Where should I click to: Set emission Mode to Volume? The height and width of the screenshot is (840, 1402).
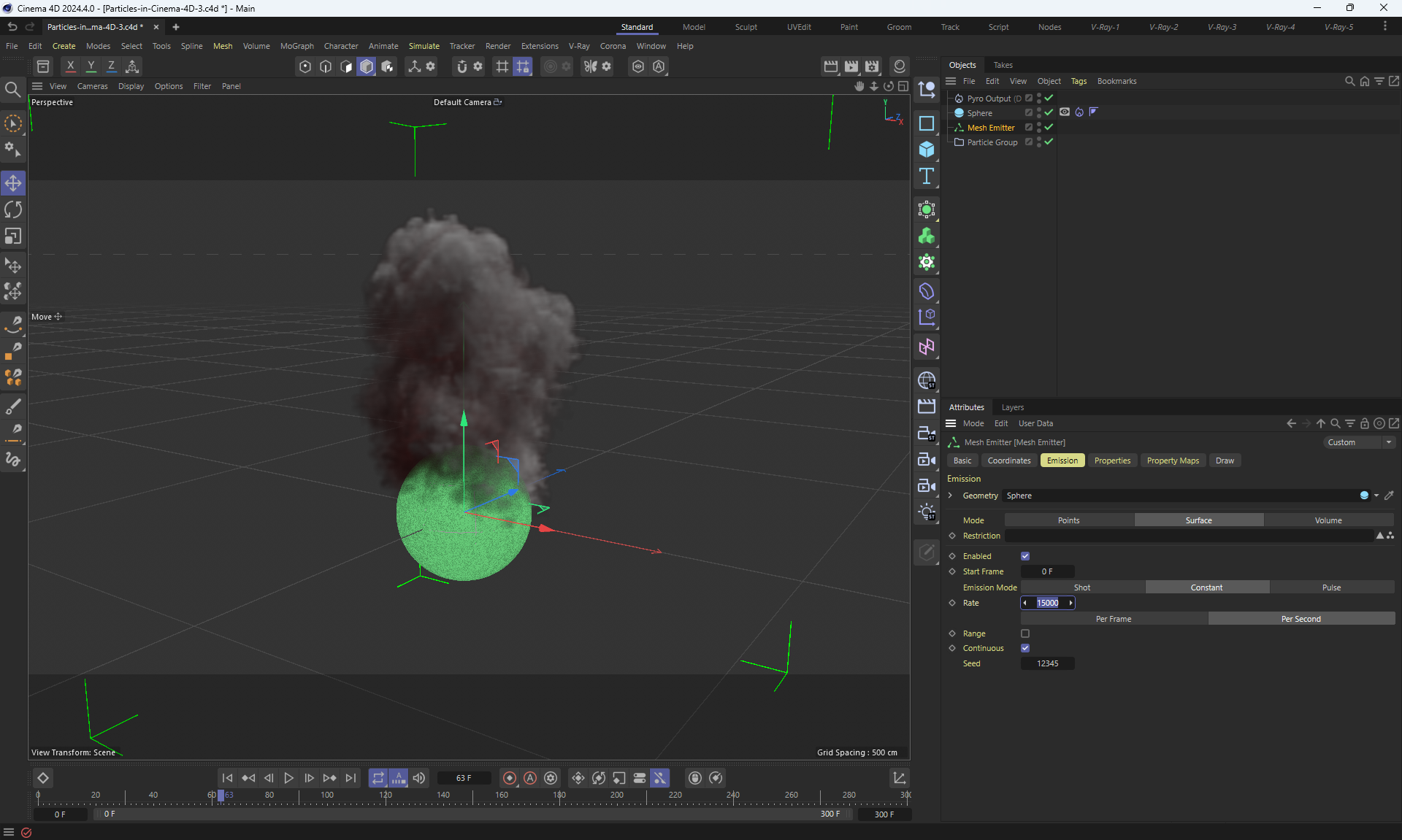point(1328,520)
